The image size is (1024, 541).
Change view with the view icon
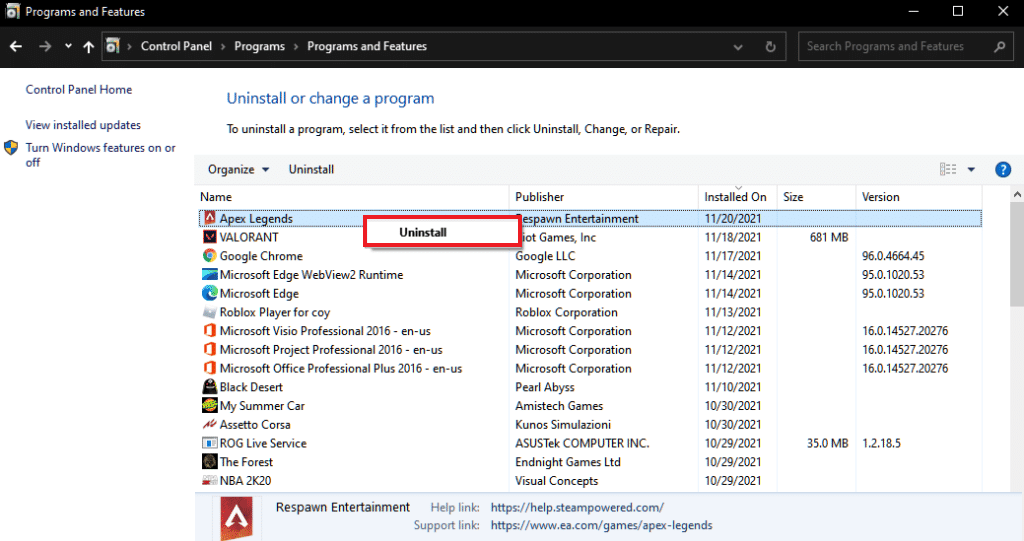948,169
